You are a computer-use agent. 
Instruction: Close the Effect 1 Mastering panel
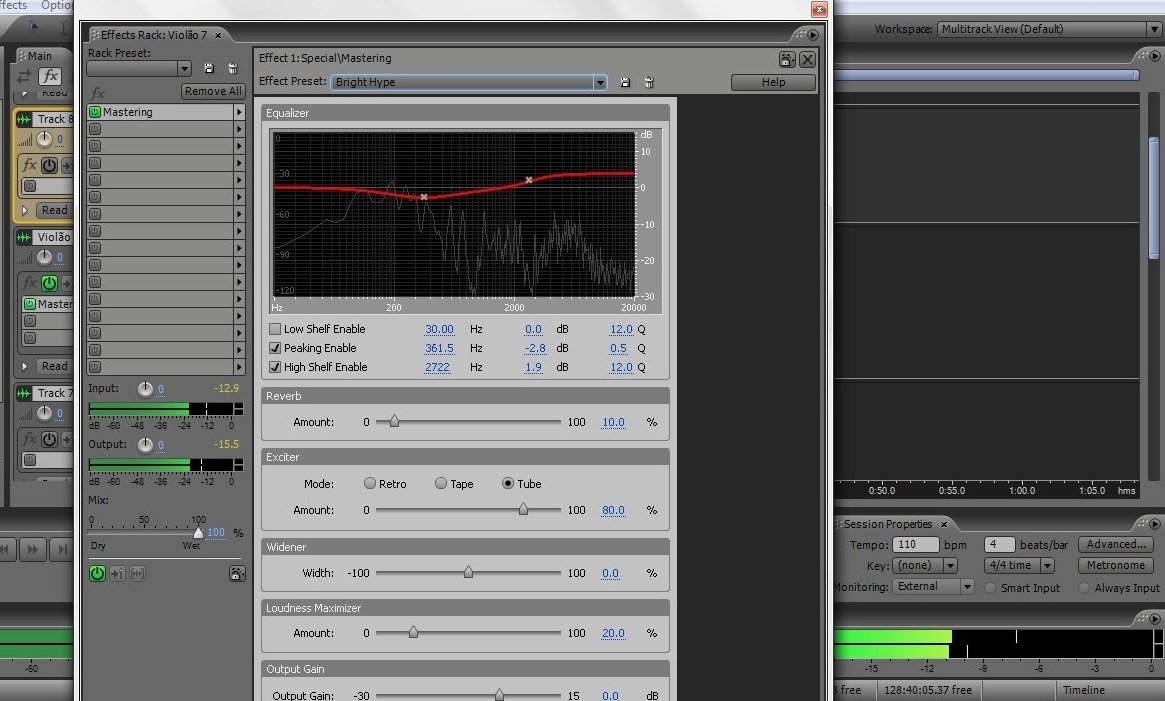[x=808, y=59]
